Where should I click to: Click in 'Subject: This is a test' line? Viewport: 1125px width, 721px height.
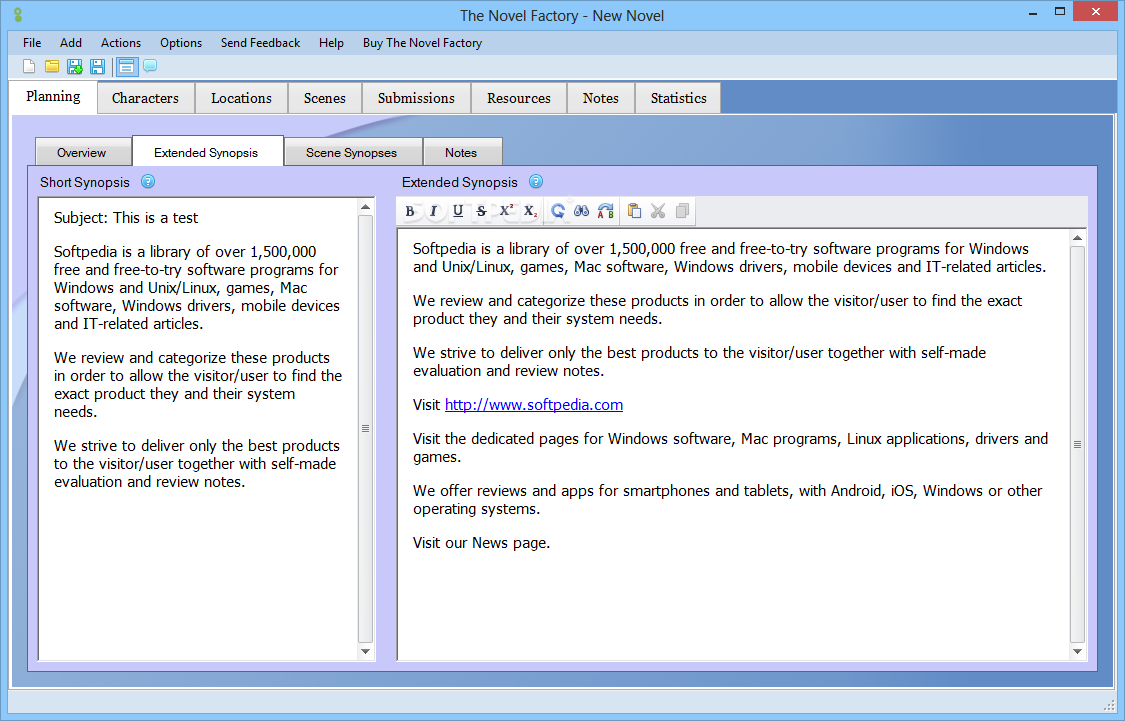click(x=126, y=218)
